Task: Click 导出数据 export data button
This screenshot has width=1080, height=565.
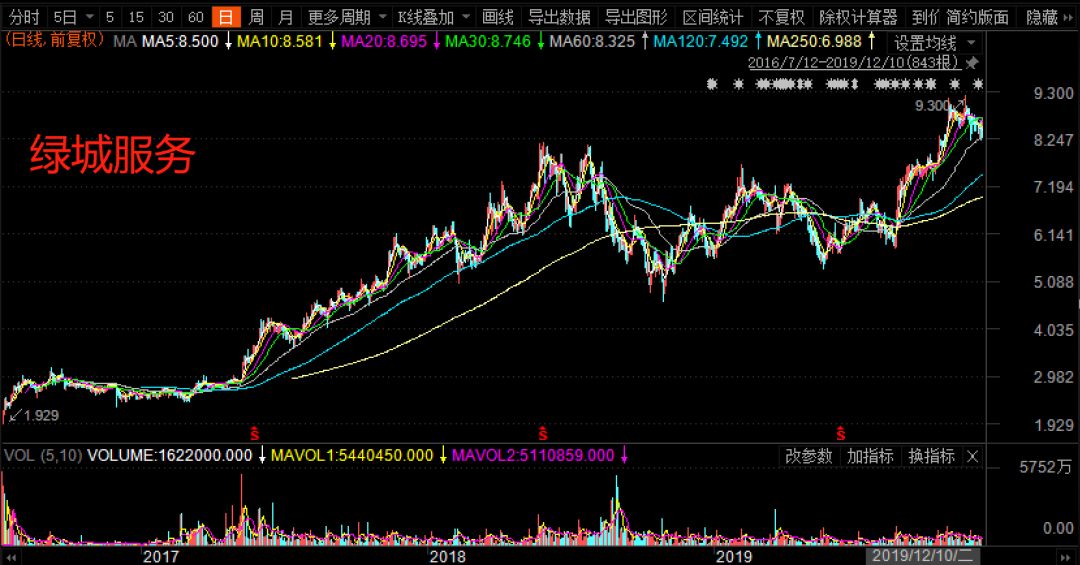Action: click(x=559, y=17)
